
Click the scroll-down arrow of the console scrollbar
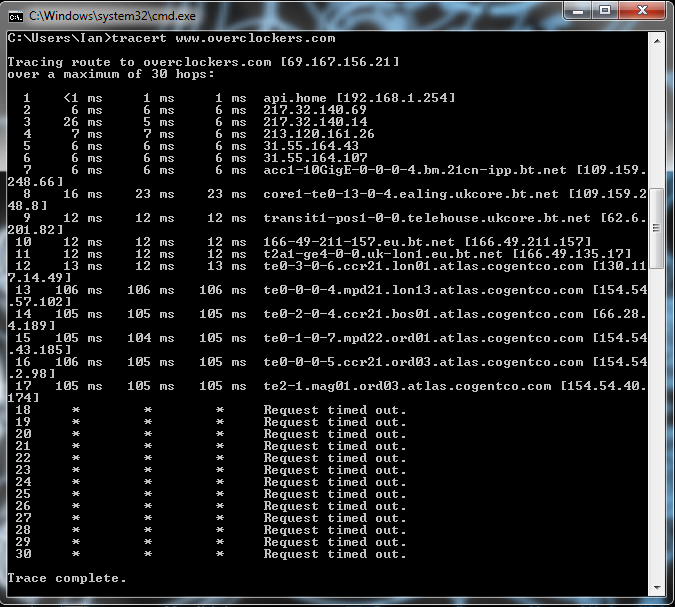(657, 588)
